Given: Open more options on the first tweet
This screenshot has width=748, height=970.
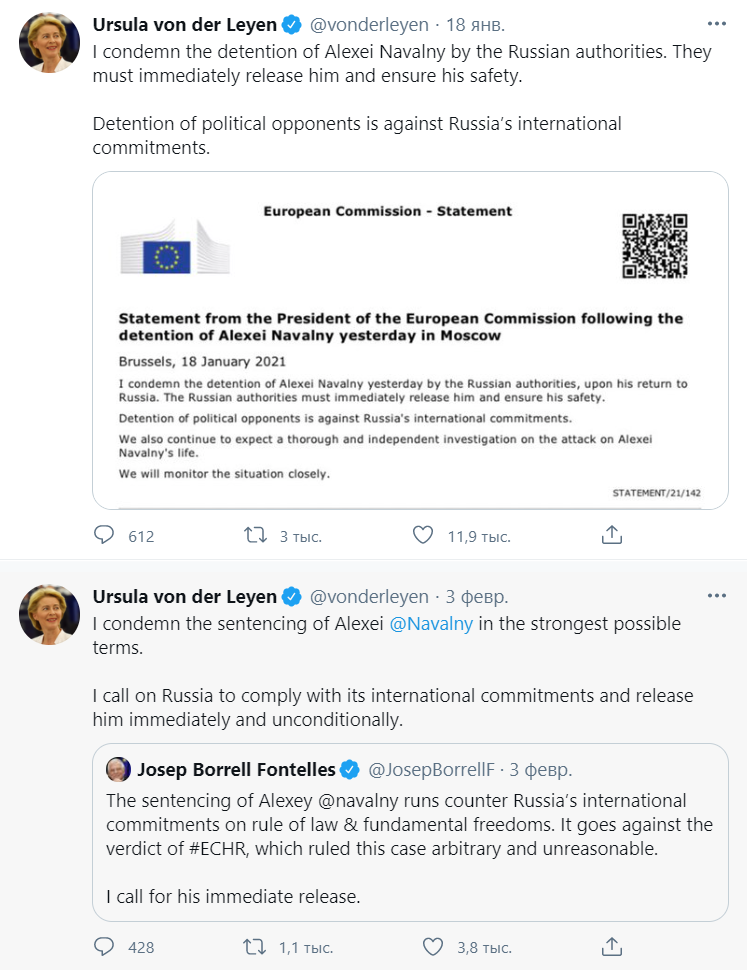Looking at the screenshot, I should tap(716, 24).
